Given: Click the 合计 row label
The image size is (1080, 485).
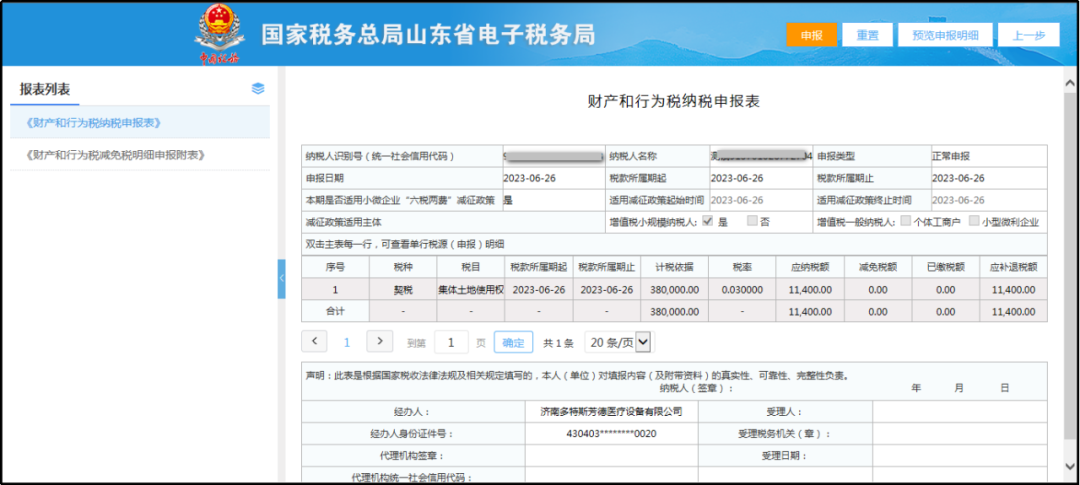Looking at the screenshot, I should point(335,311).
